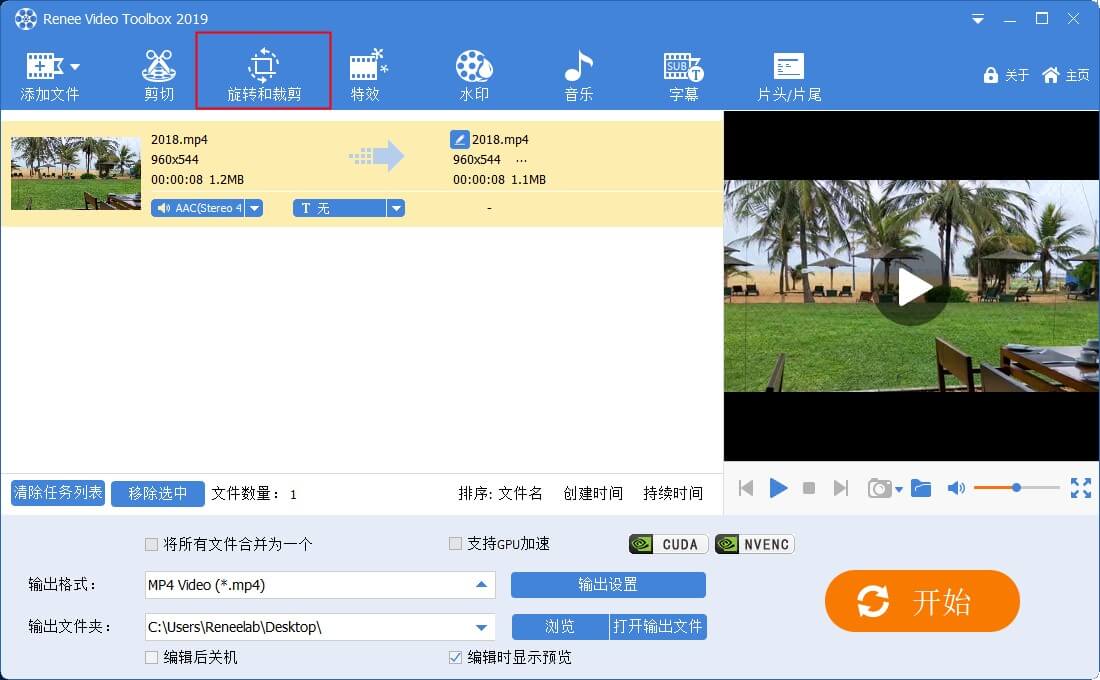Adjust the player volume slider
This screenshot has width=1100, height=680.
pos(1016,487)
